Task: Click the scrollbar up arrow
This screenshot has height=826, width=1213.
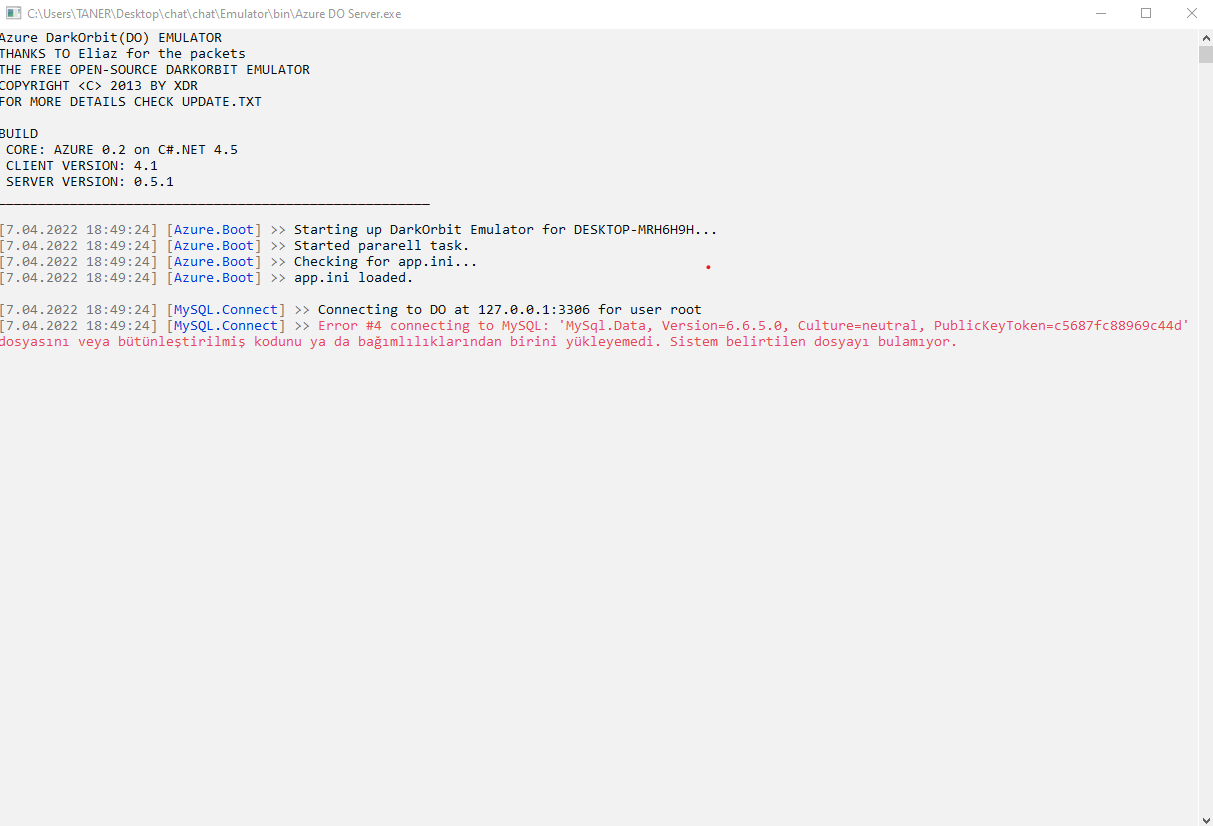Action: point(1205,37)
